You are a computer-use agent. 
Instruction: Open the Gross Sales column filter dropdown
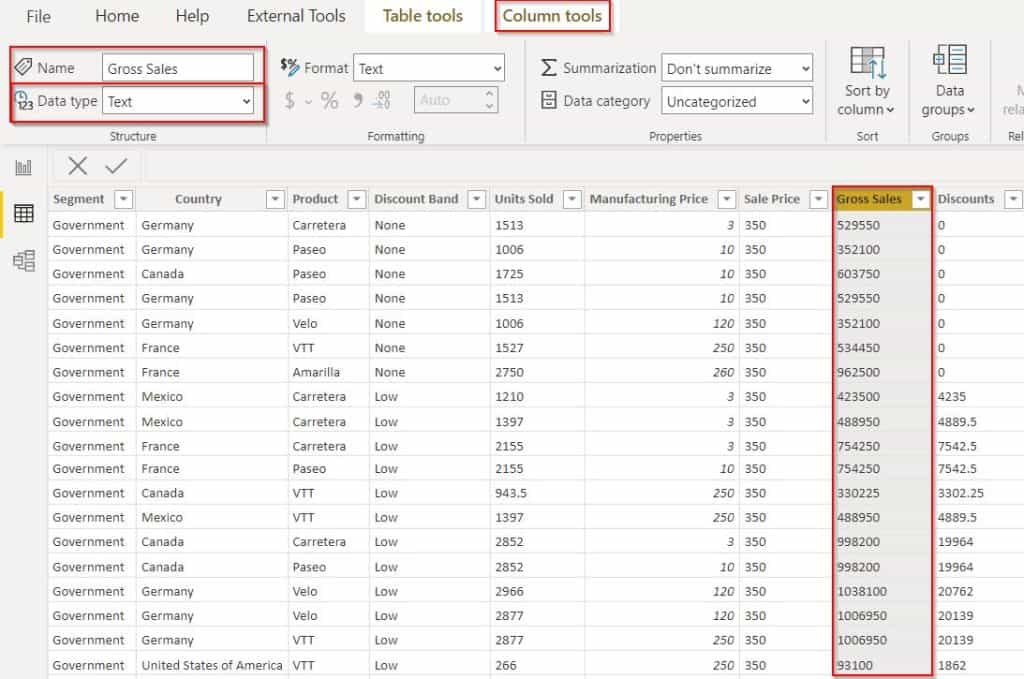pos(921,199)
